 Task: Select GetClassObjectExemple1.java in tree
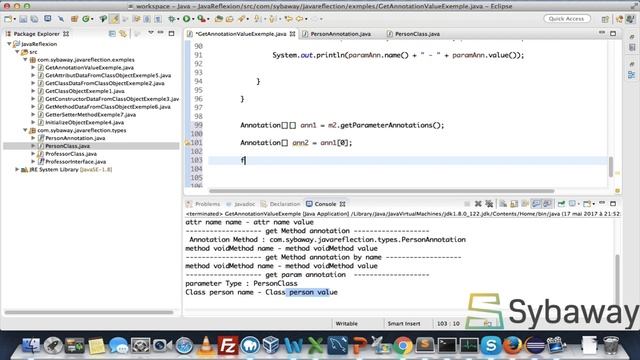coord(85,91)
